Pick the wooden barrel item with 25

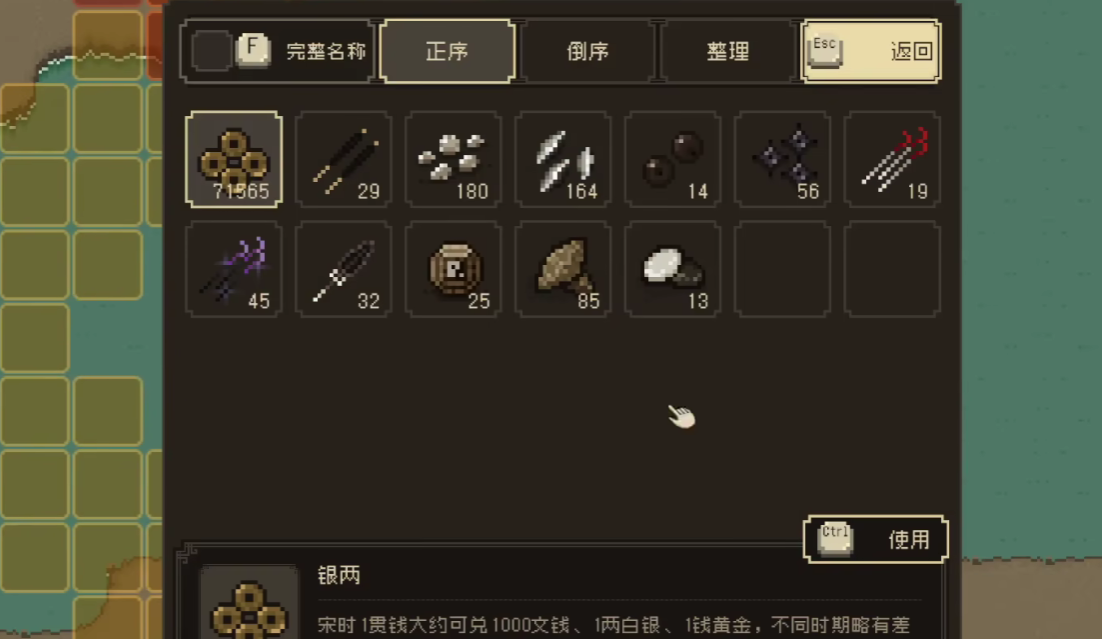[x=453, y=269]
